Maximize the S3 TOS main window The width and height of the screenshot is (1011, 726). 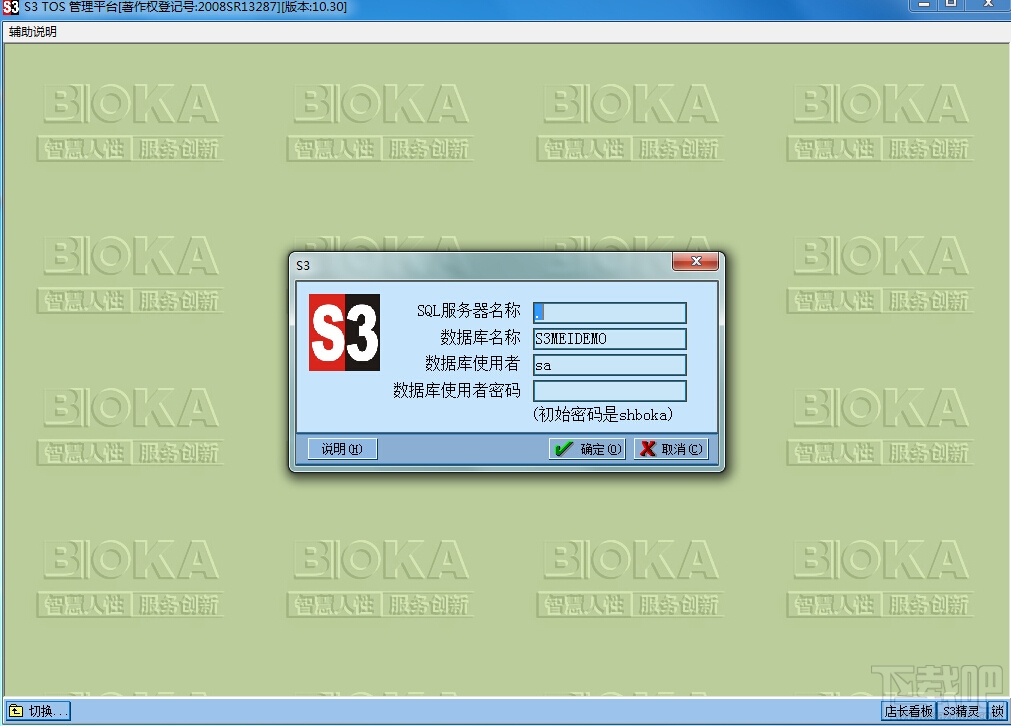(x=950, y=5)
